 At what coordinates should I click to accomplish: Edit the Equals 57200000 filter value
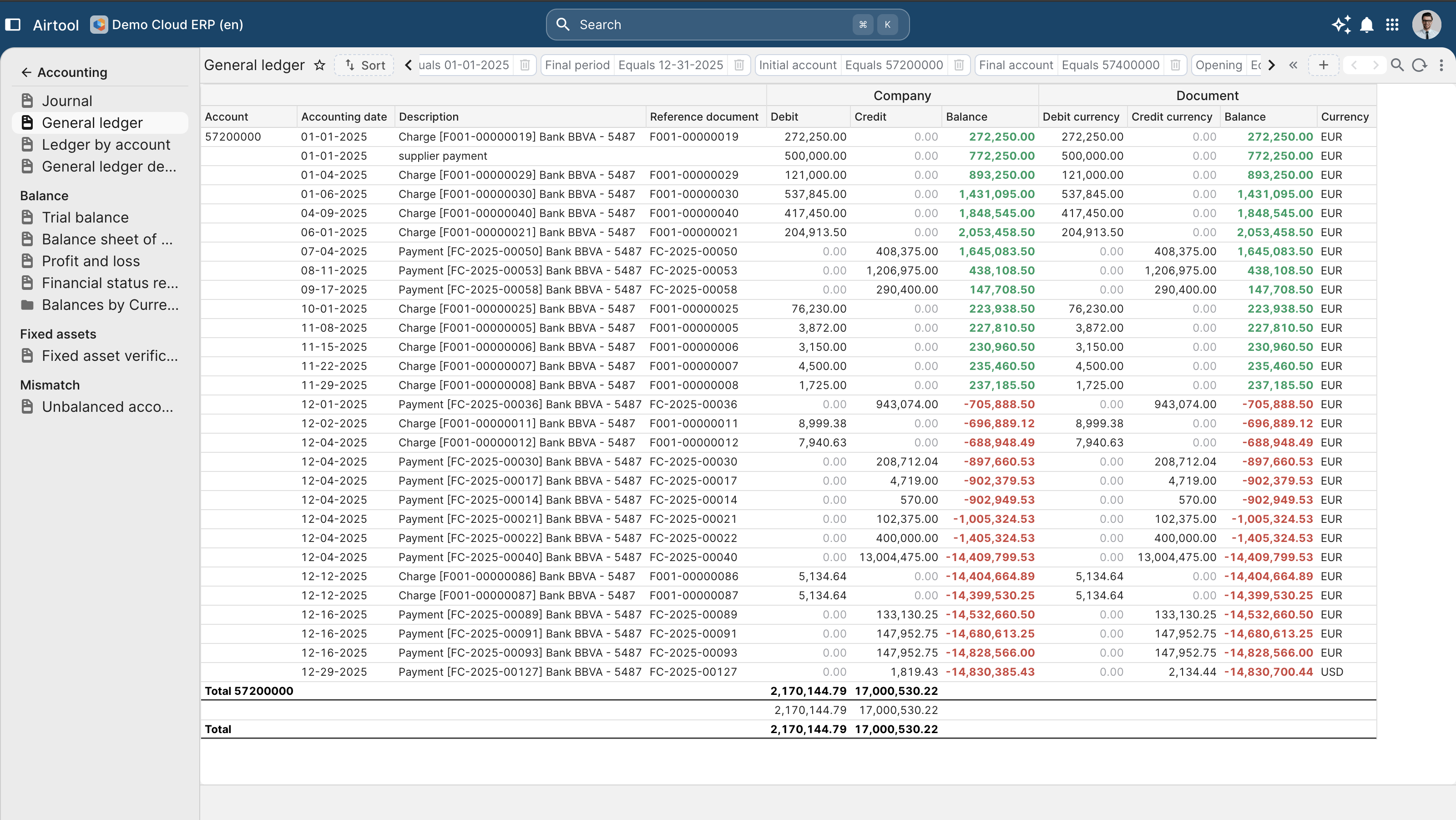894,65
